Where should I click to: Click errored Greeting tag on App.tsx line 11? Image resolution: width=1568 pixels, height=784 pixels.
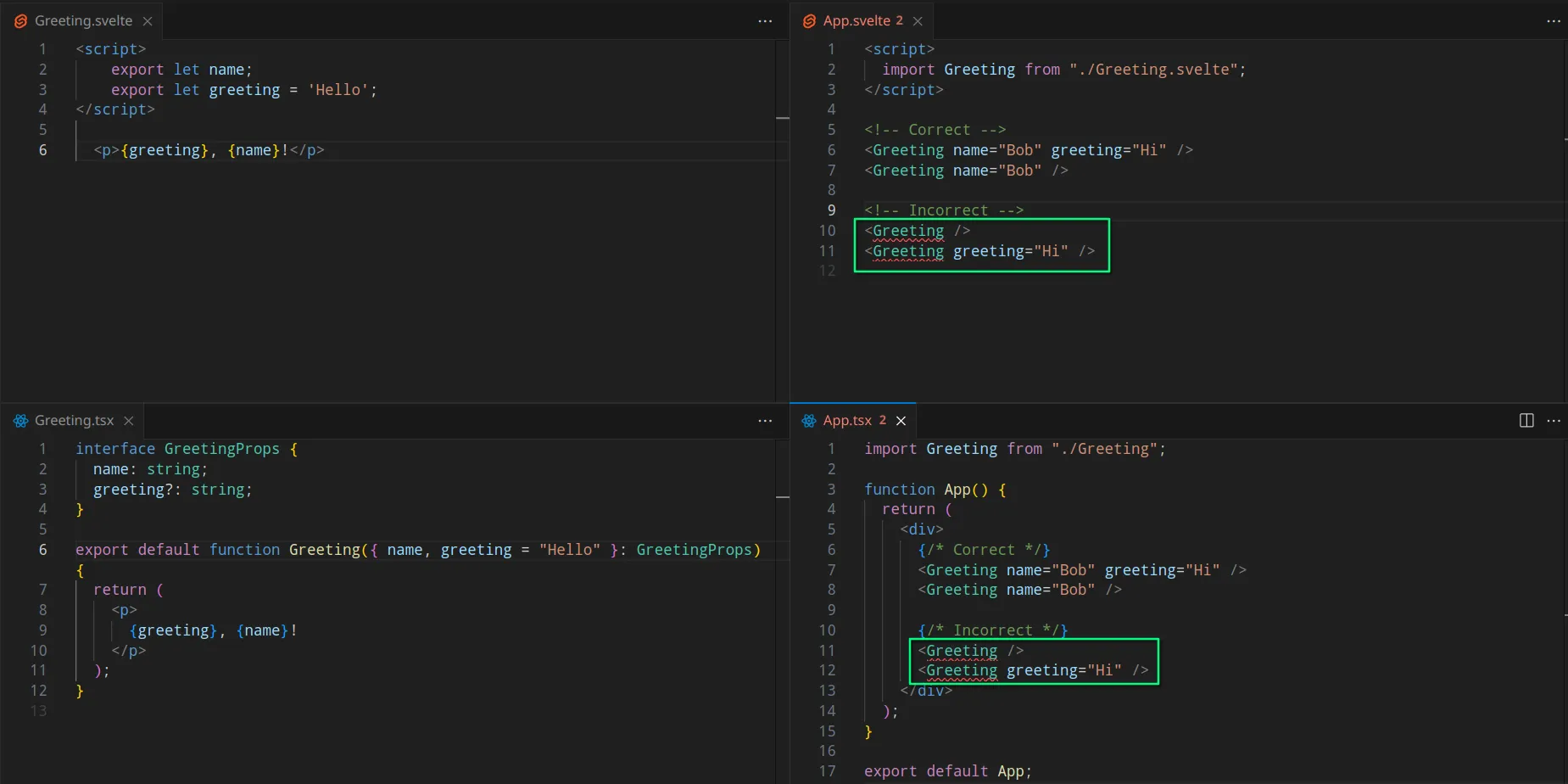click(x=962, y=651)
